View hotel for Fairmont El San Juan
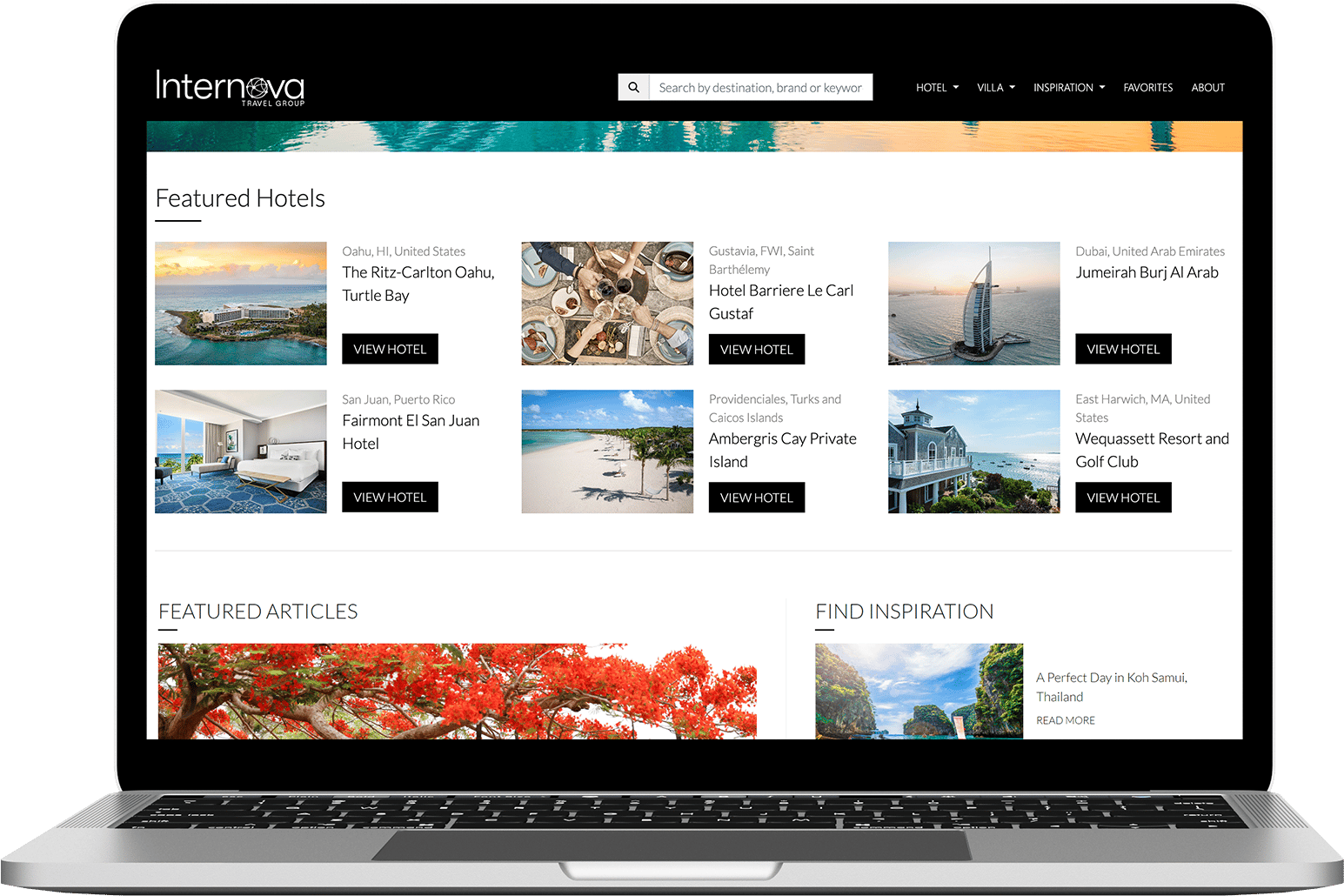Viewport: 1344px width, 896px height. point(390,497)
